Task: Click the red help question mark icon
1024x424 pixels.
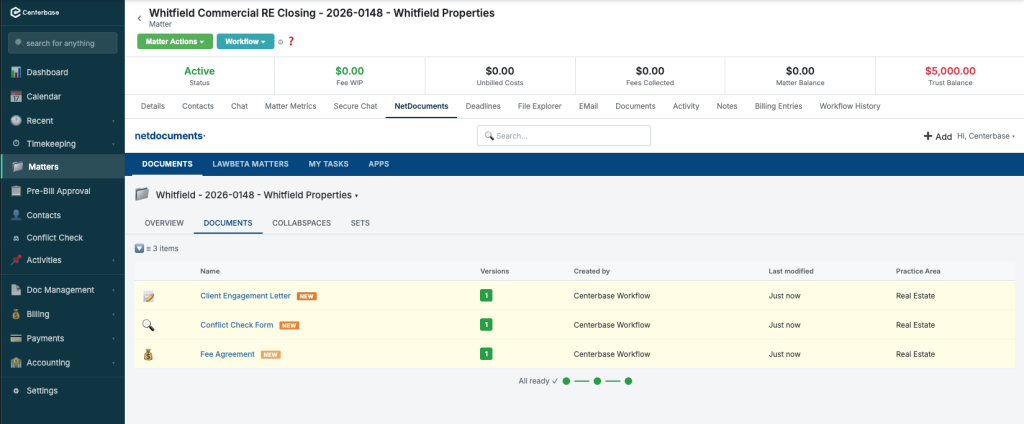Action: point(291,42)
